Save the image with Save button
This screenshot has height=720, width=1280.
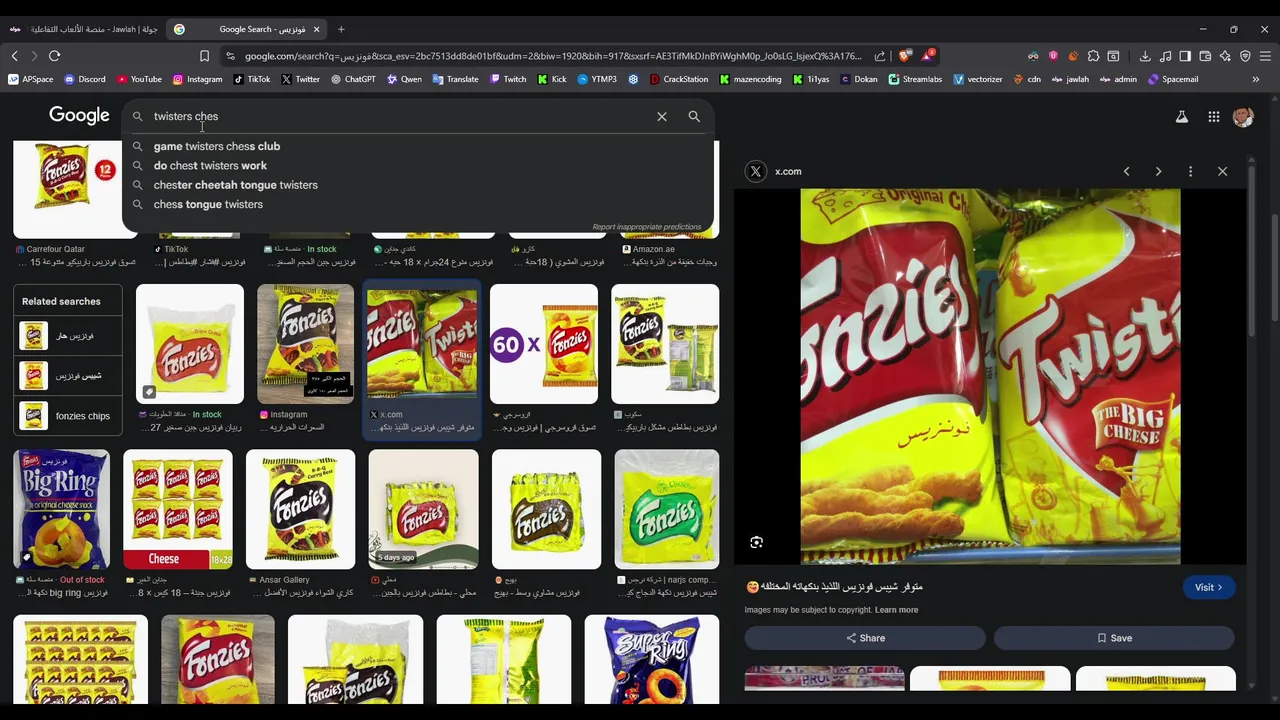(x=1114, y=638)
